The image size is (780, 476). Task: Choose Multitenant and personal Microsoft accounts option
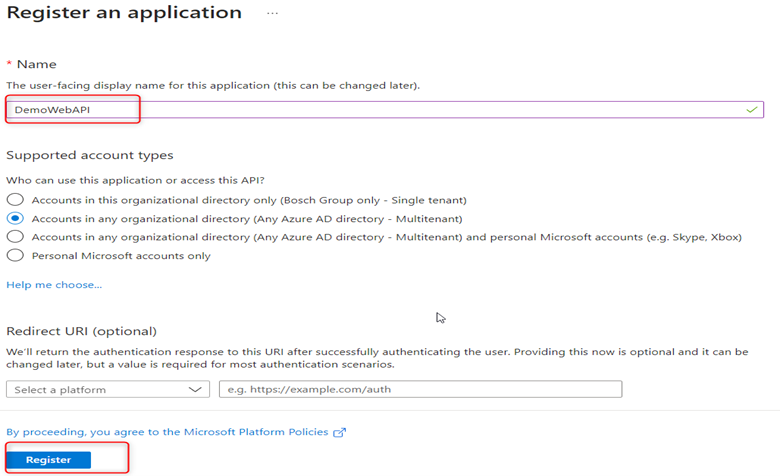click(x=15, y=237)
